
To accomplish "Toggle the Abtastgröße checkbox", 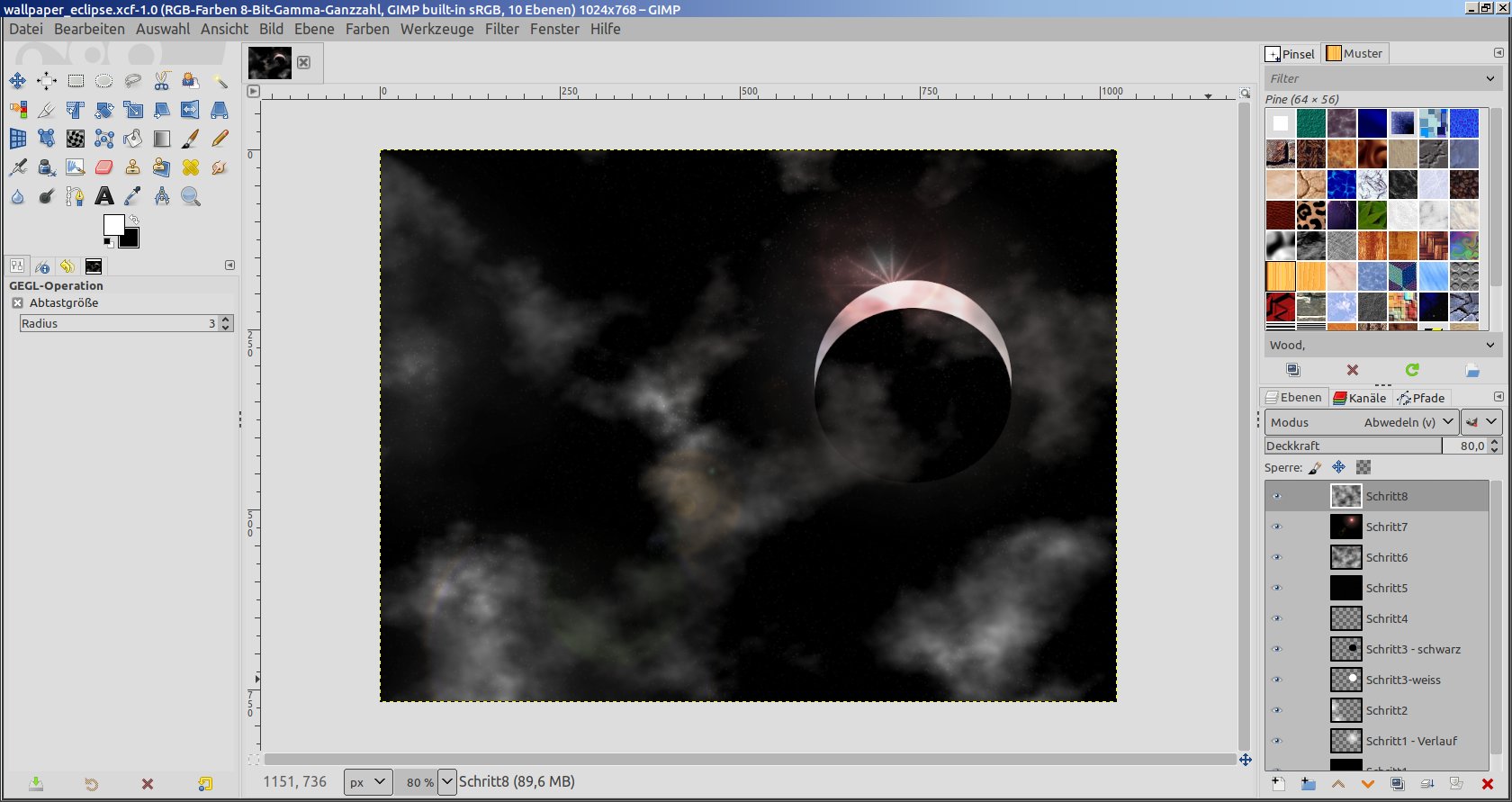I will [17, 303].
